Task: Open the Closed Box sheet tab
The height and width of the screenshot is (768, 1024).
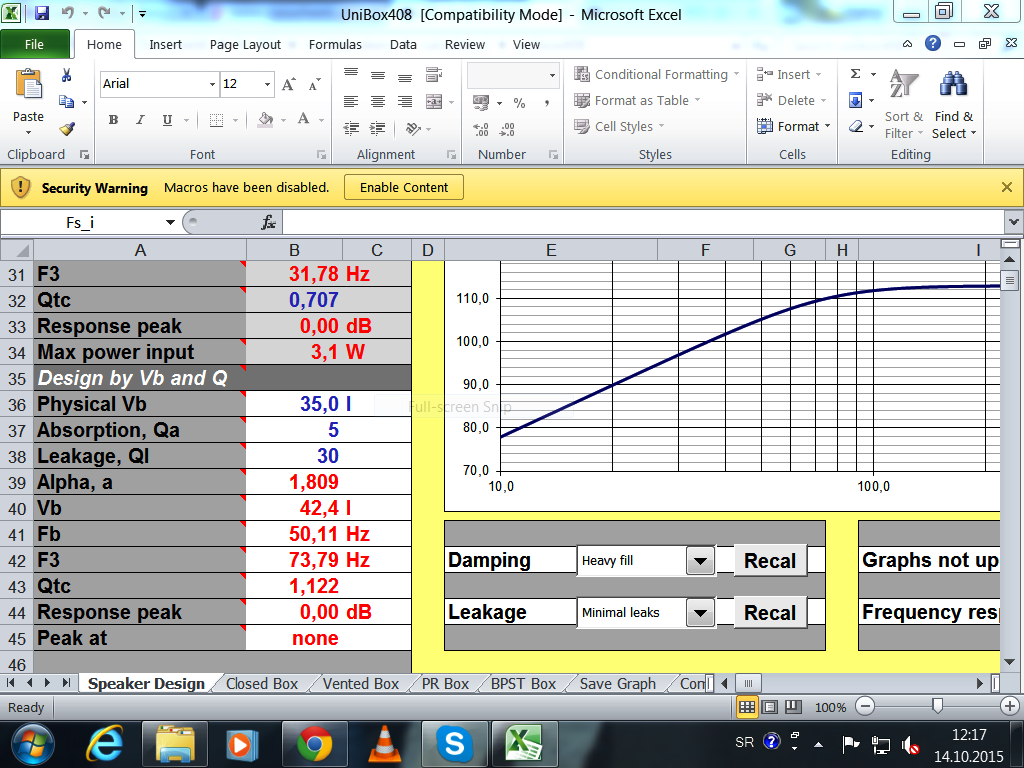Action: click(x=262, y=684)
